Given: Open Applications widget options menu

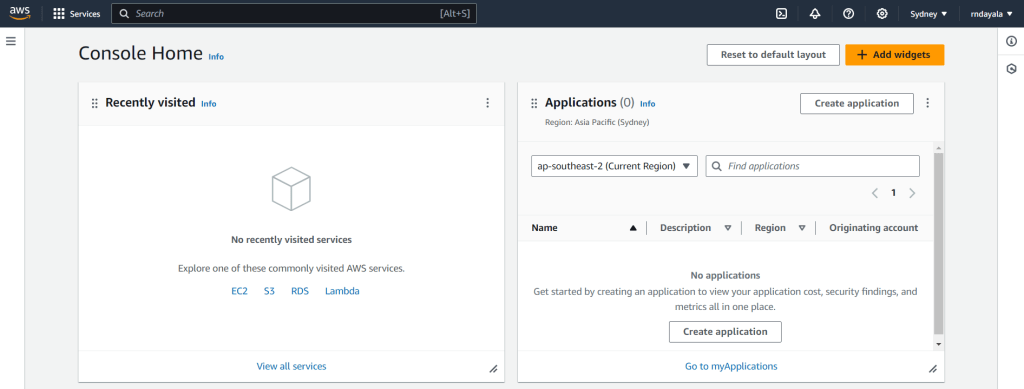Looking at the screenshot, I should pyautogui.click(x=928, y=103).
